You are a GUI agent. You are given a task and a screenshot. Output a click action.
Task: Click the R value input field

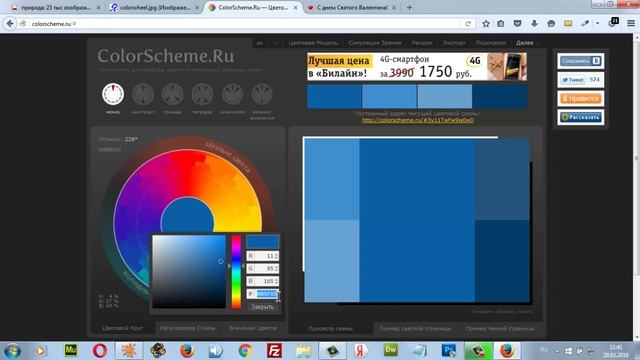click(x=264, y=256)
